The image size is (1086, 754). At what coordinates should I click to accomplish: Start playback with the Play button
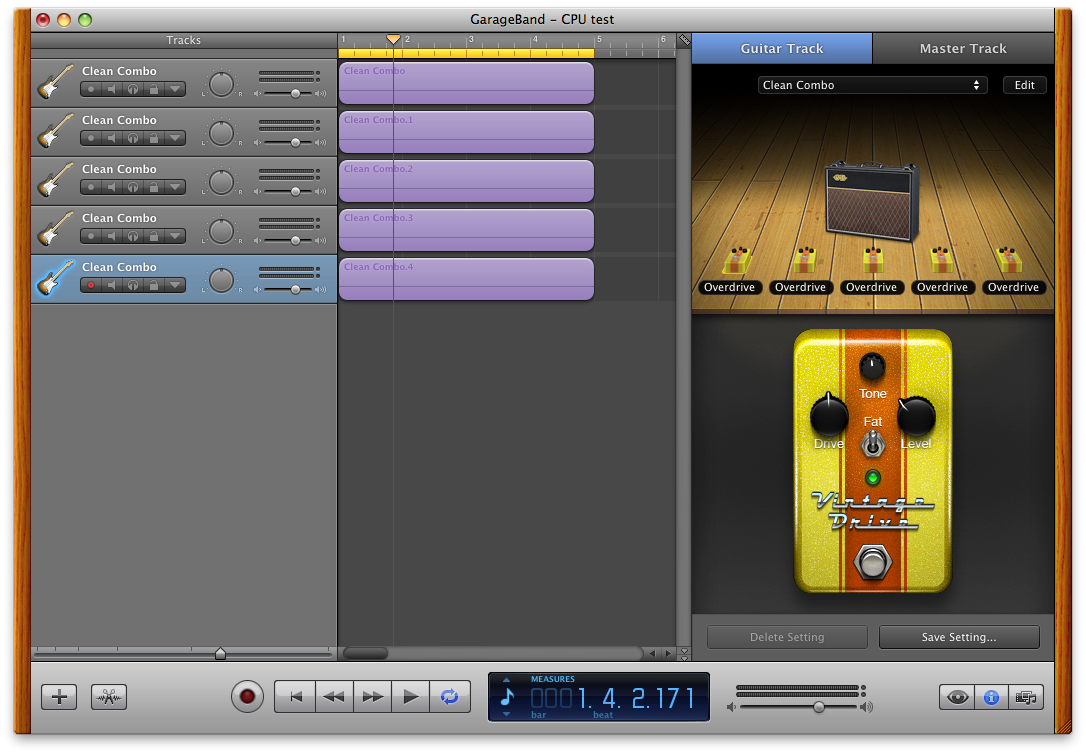pyautogui.click(x=411, y=697)
